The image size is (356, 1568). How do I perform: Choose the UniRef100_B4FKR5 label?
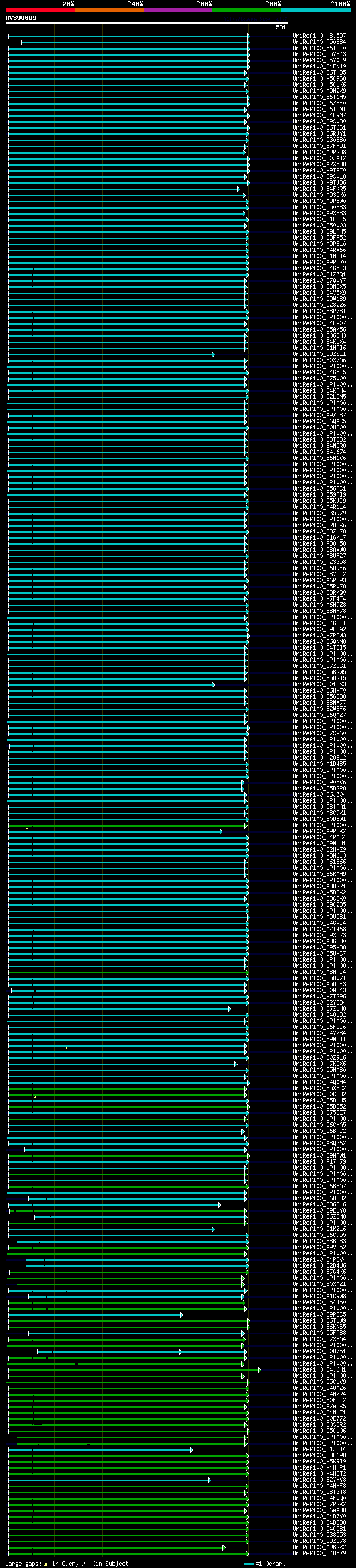[x=319, y=189]
